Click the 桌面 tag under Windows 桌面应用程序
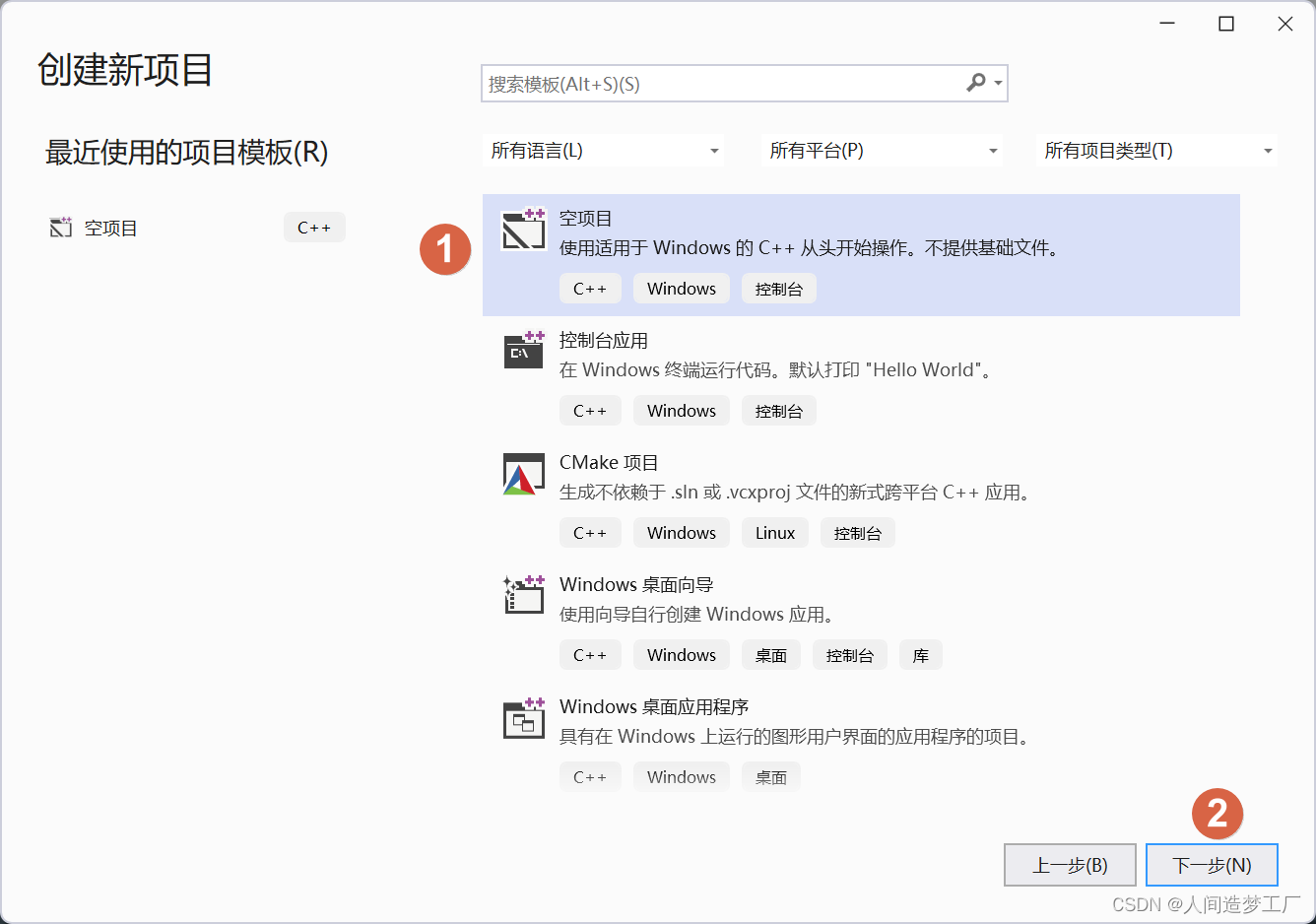Image resolution: width=1316 pixels, height=924 pixels. pos(771,776)
